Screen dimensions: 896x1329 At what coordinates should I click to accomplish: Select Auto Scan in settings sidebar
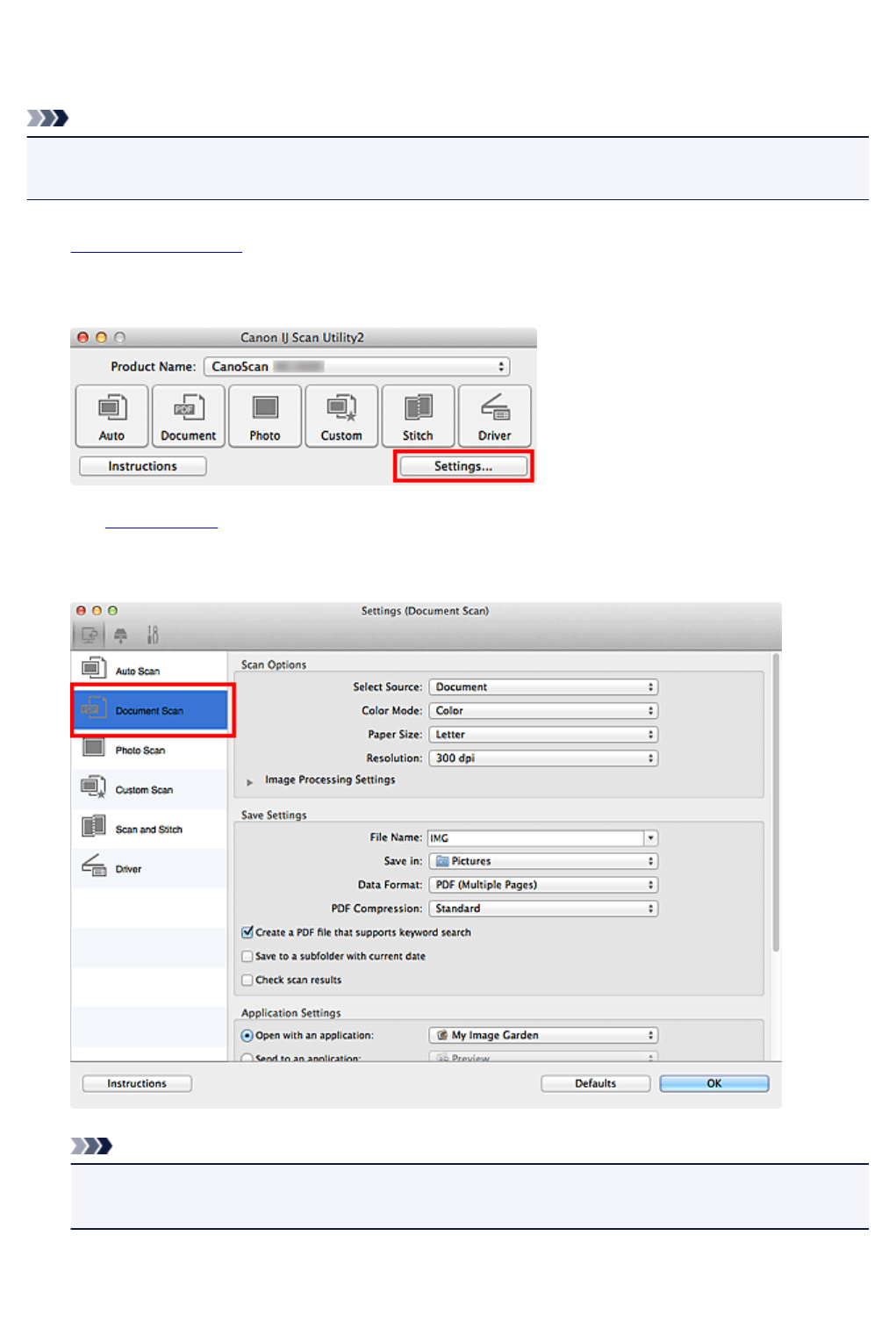coord(149,671)
